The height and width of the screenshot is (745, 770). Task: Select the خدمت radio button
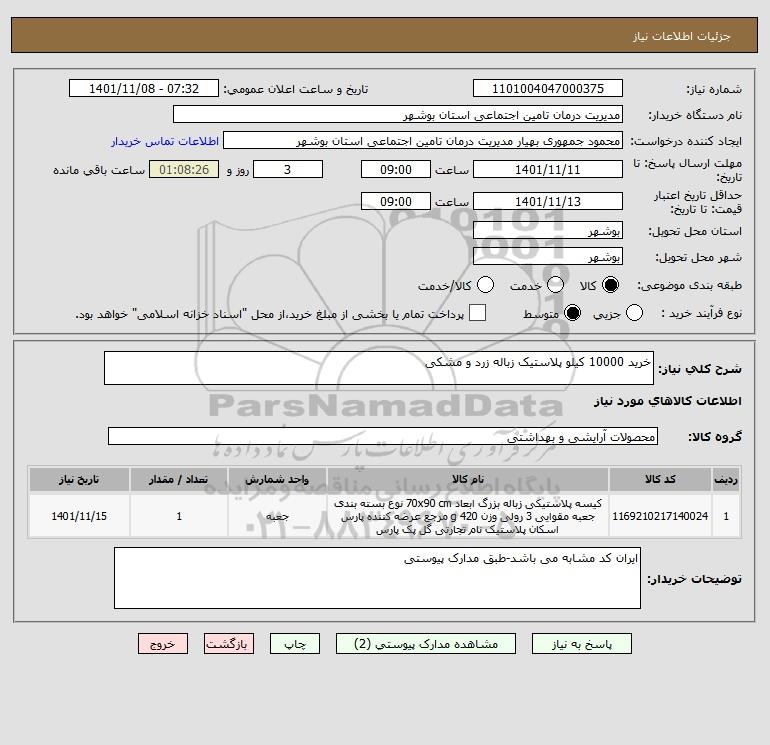(555, 285)
